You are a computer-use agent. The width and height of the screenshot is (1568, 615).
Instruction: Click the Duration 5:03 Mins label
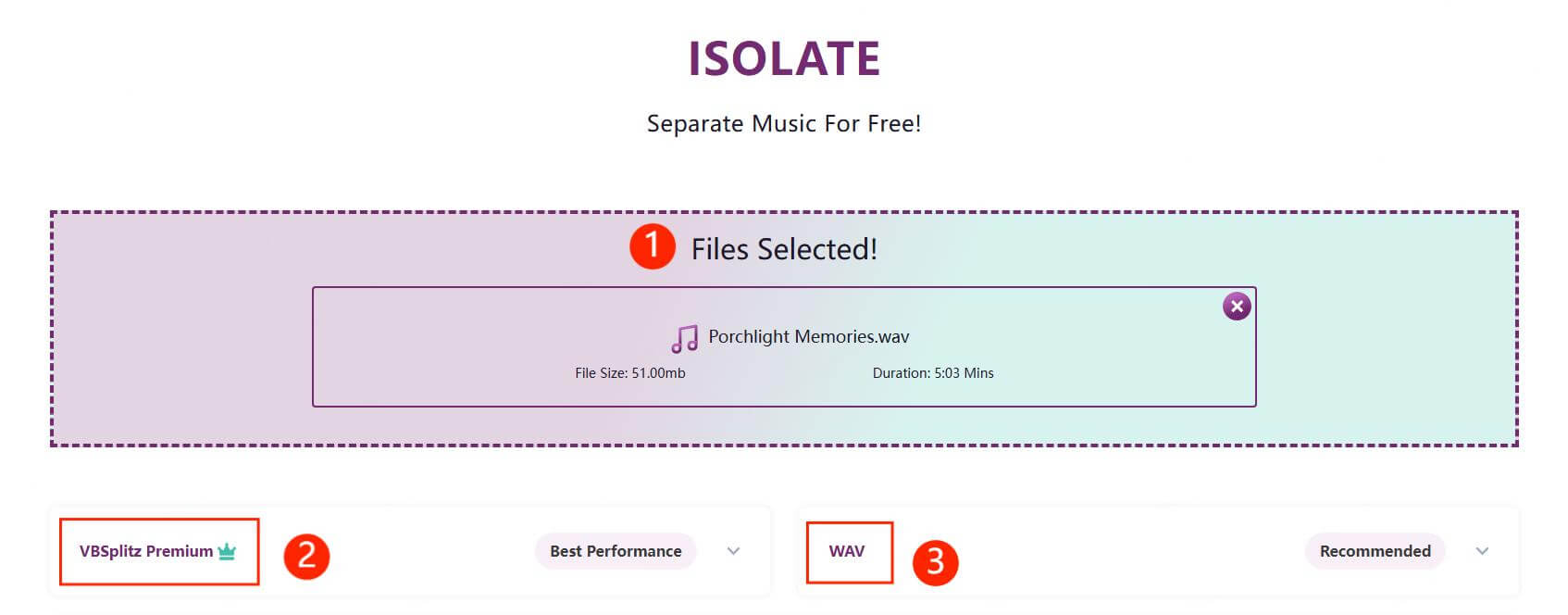pos(933,372)
